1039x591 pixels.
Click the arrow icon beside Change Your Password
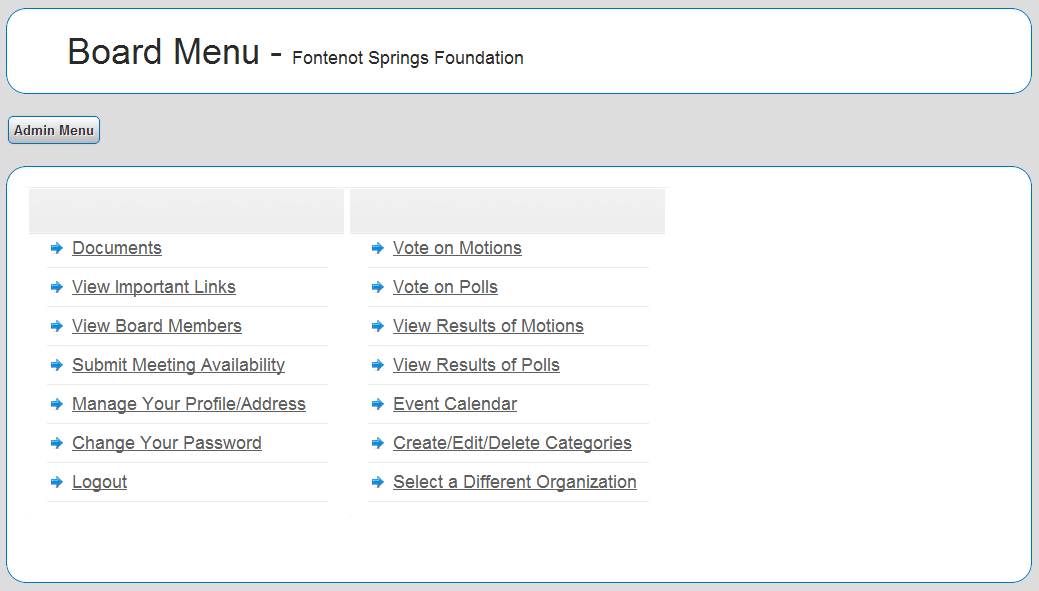tap(57, 443)
